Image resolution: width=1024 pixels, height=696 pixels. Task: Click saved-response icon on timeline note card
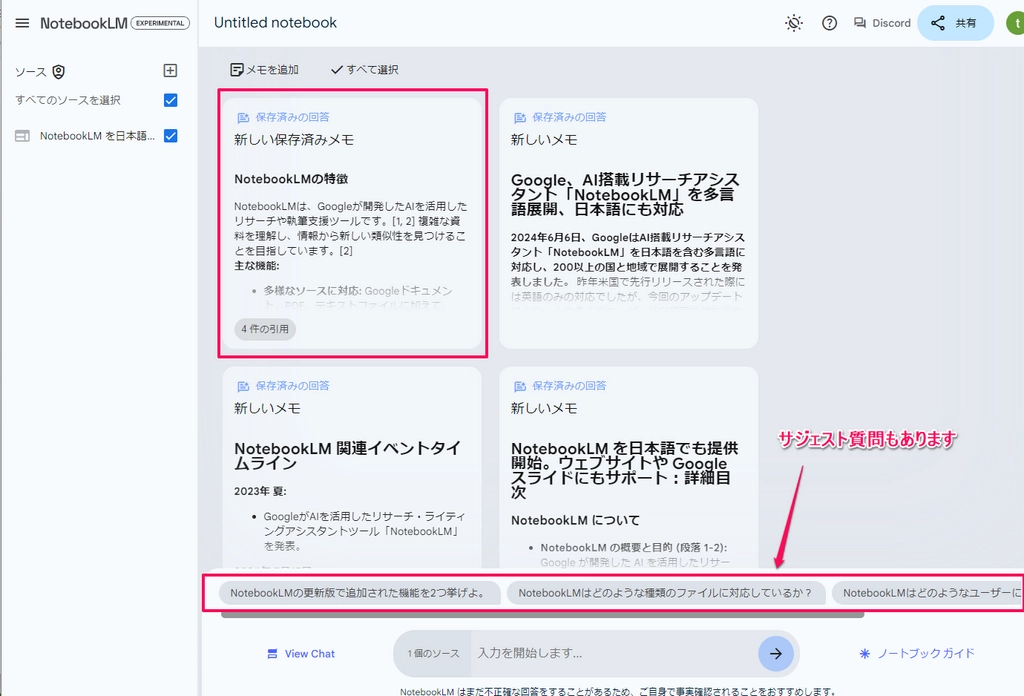coord(243,386)
